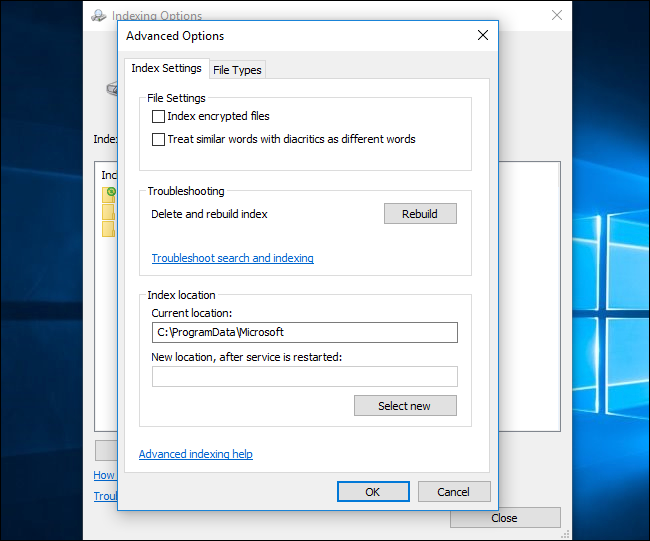Open Troubleshoot search and indexing link
Image resolution: width=650 pixels, height=541 pixels.
click(232, 258)
